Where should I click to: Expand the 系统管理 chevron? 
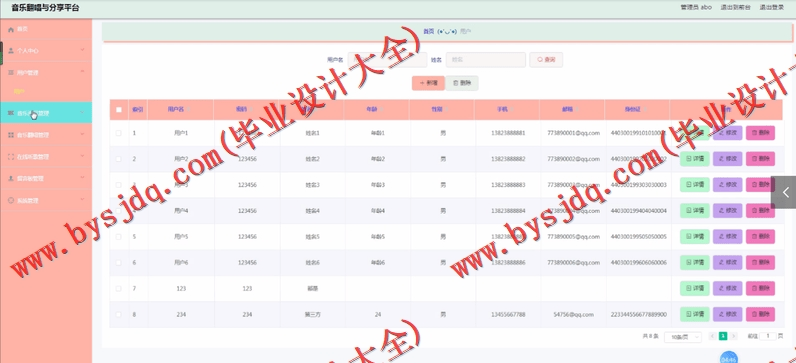pyautogui.click(x=82, y=200)
